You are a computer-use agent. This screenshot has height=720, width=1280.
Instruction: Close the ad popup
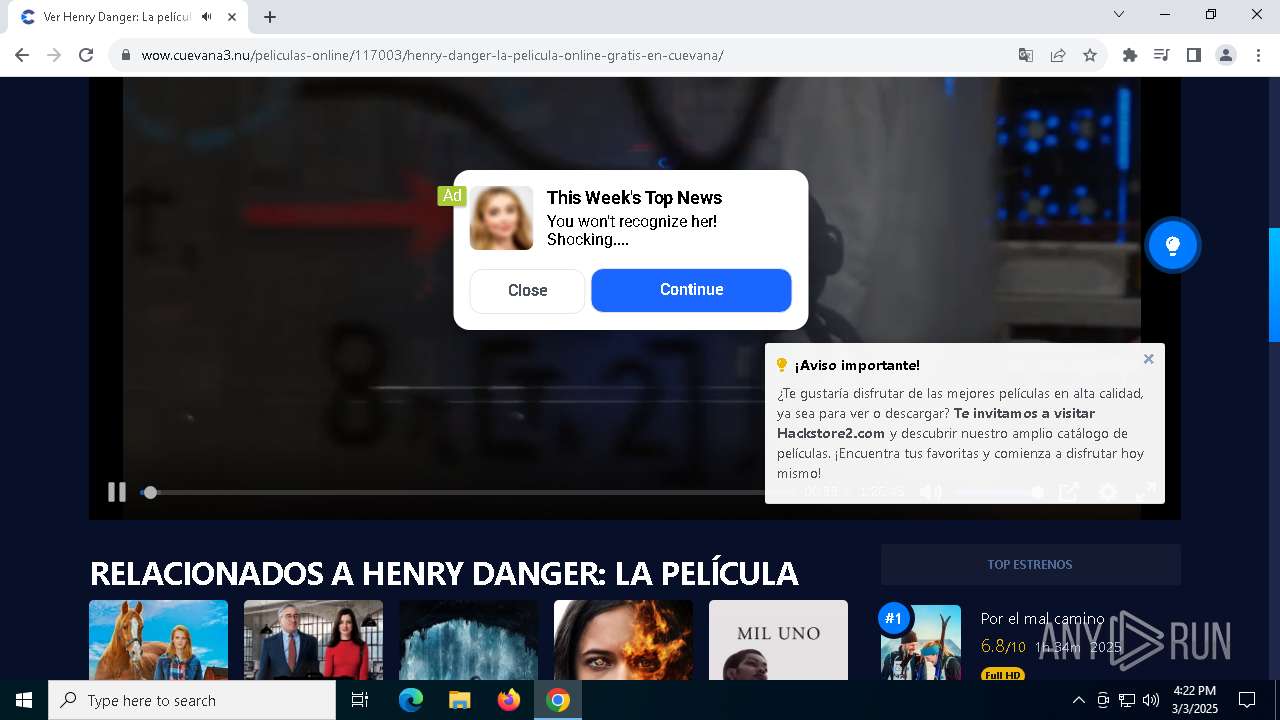tap(527, 290)
